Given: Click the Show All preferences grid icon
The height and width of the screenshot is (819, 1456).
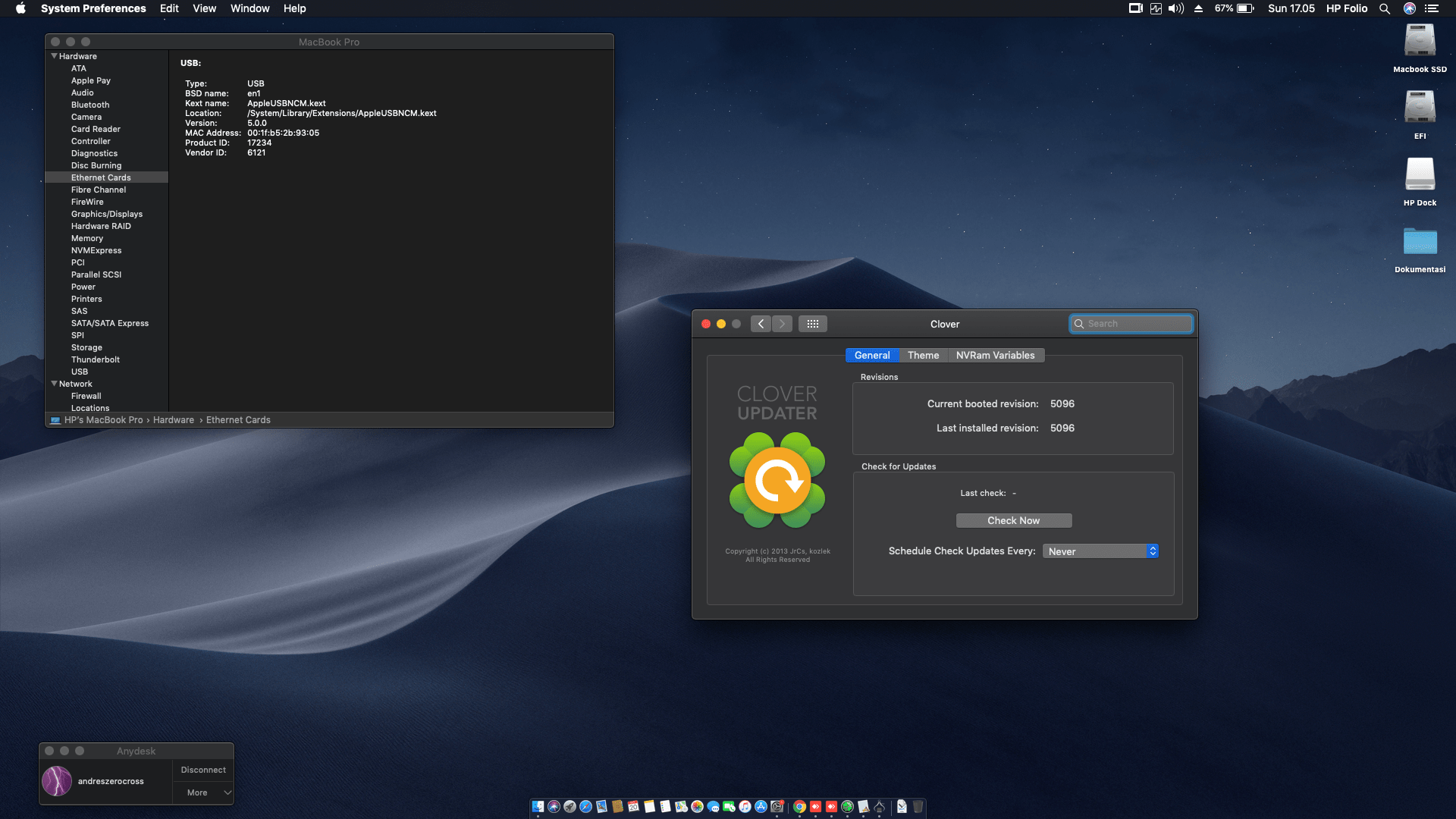Looking at the screenshot, I should [x=812, y=324].
